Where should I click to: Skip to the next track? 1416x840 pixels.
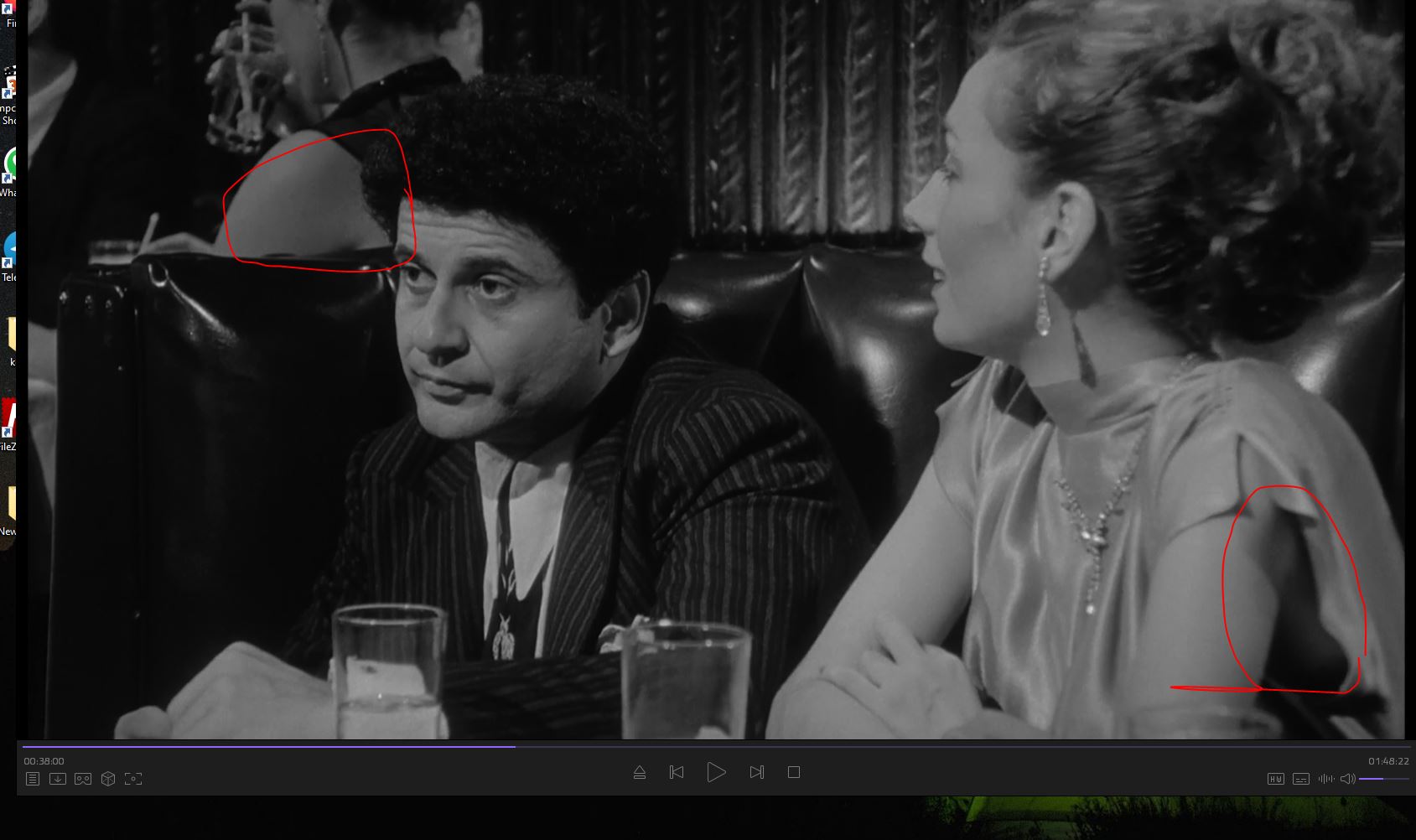pos(756,772)
